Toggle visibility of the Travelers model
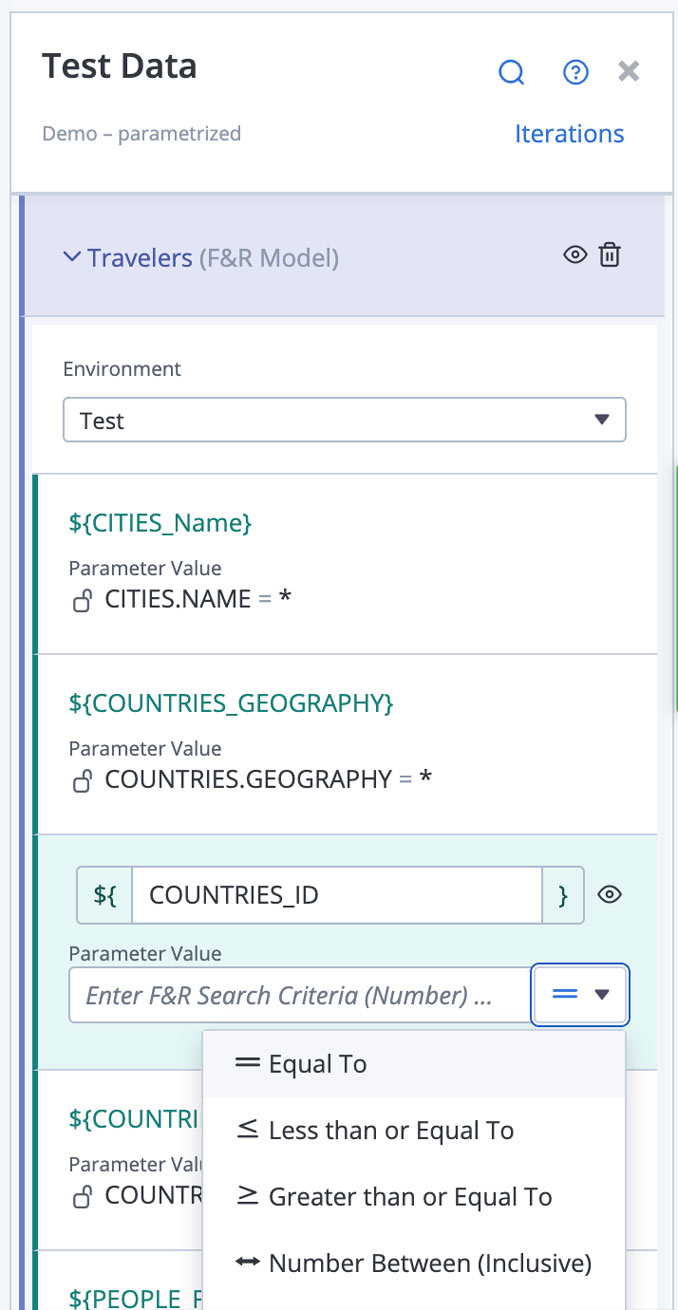The width and height of the screenshot is (678, 1310). point(574,255)
